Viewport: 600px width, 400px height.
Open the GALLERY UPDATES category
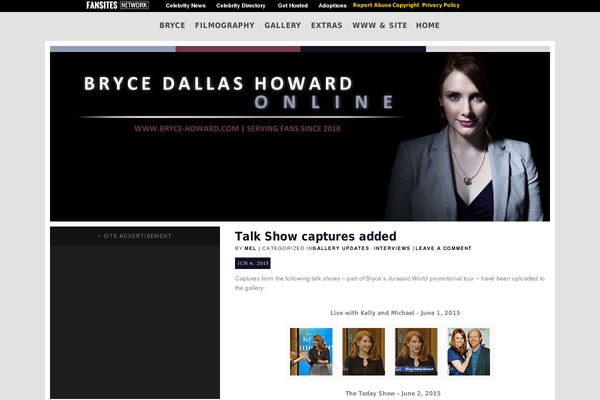point(341,248)
